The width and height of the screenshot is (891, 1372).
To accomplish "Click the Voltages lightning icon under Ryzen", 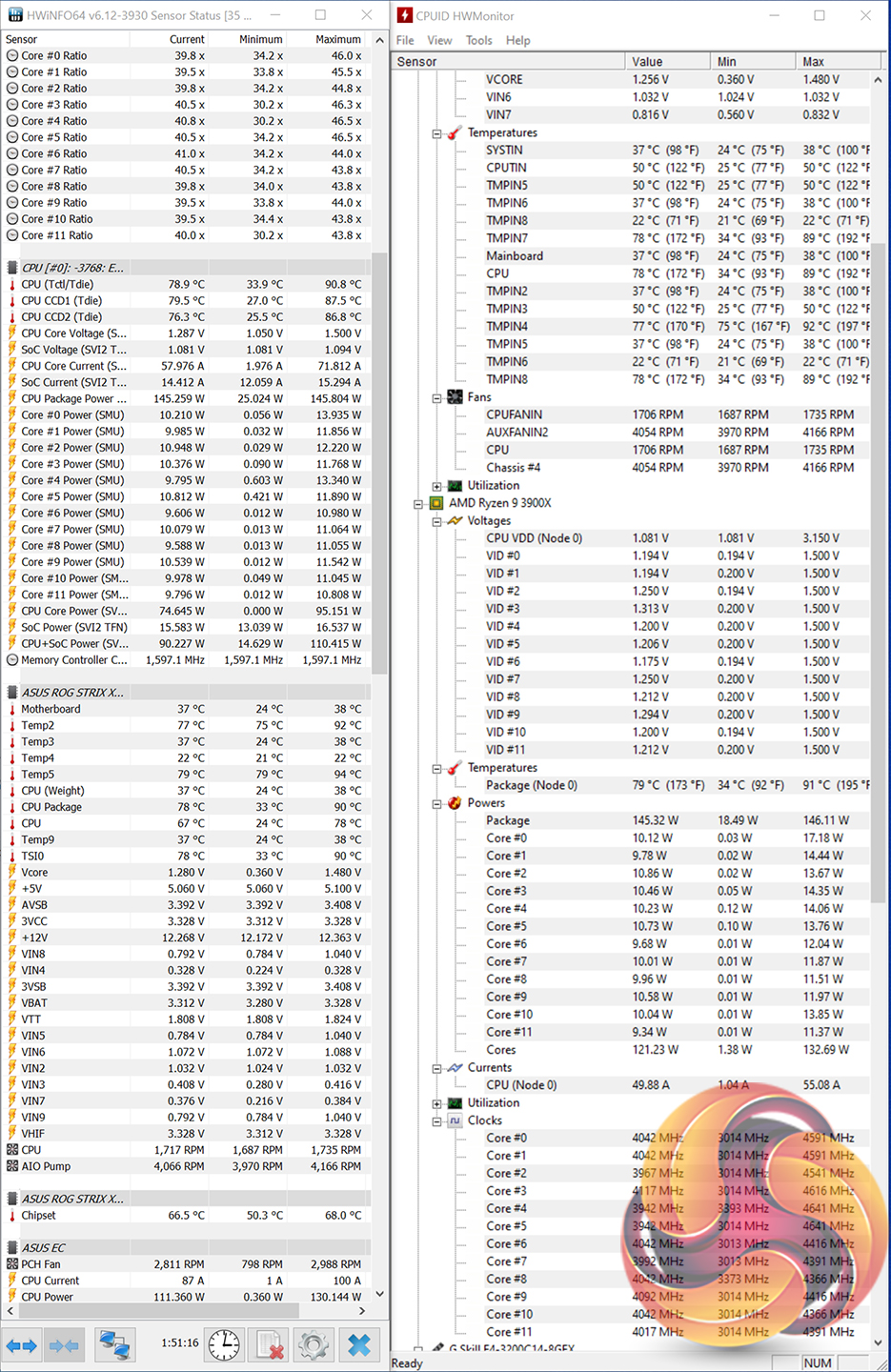I will 456,521.
